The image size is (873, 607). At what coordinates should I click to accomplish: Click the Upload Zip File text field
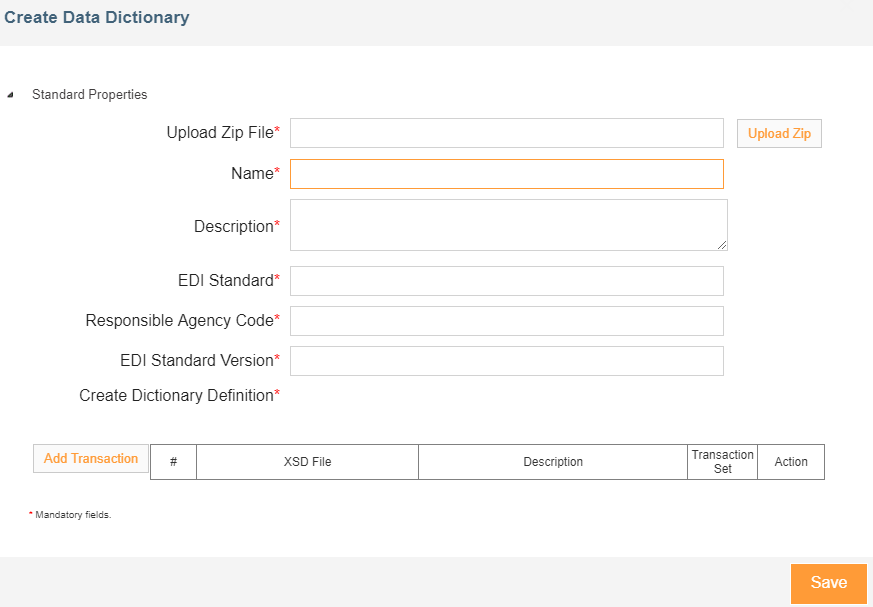[506, 133]
